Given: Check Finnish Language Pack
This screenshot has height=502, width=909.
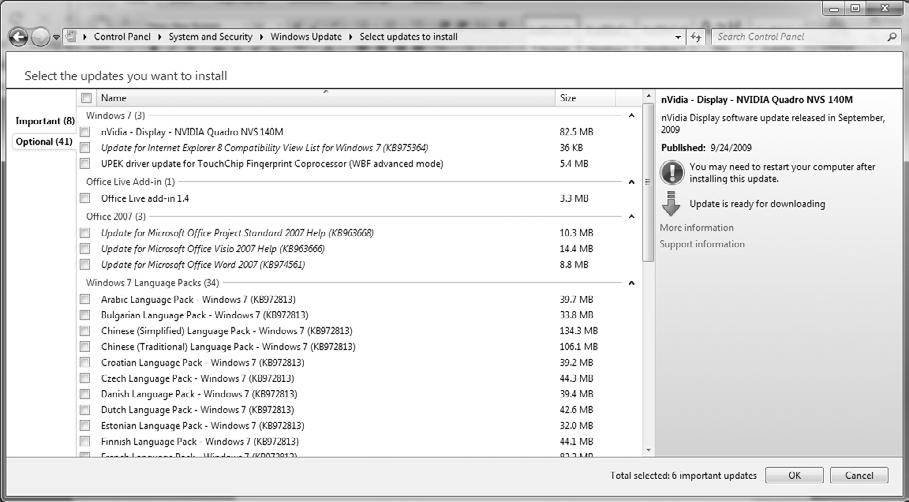Looking at the screenshot, I should pos(85,441).
